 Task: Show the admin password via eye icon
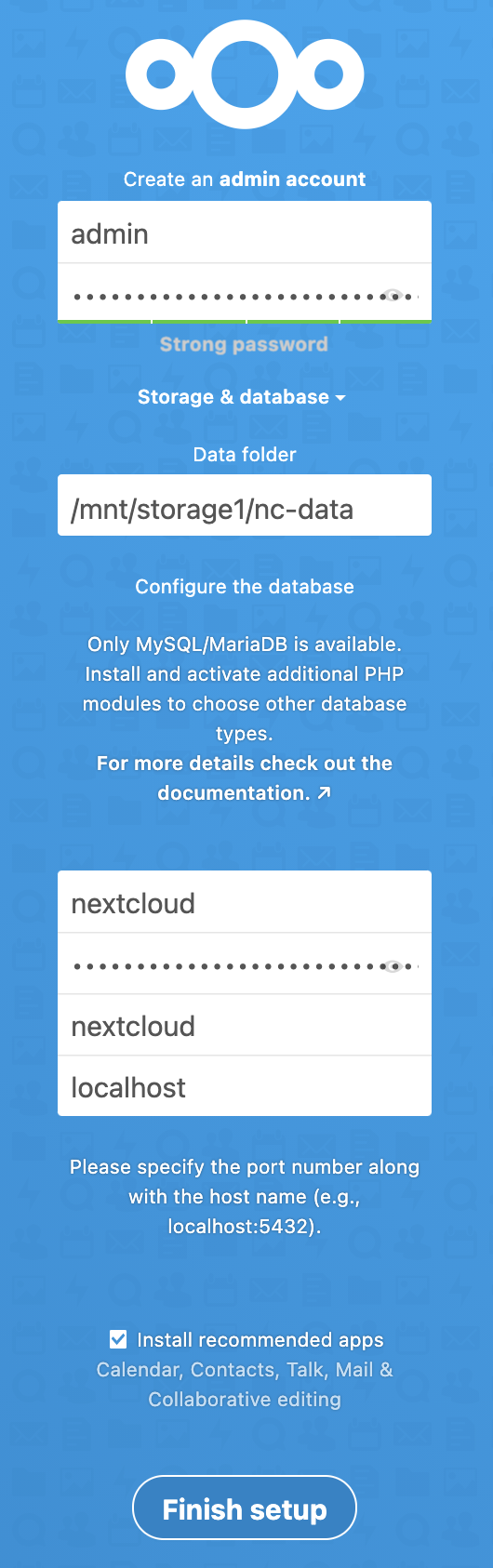click(393, 297)
